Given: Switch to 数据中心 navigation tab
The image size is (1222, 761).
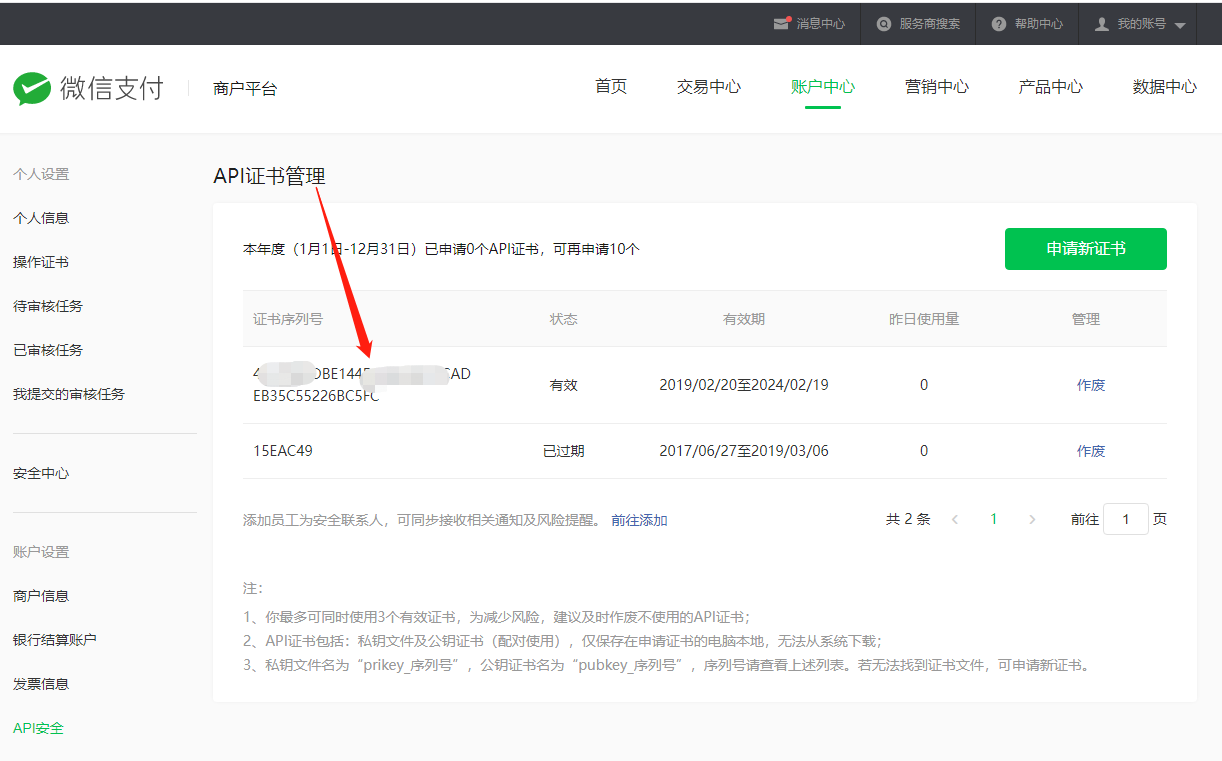Looking at the screenshot, I should 1165,87.
